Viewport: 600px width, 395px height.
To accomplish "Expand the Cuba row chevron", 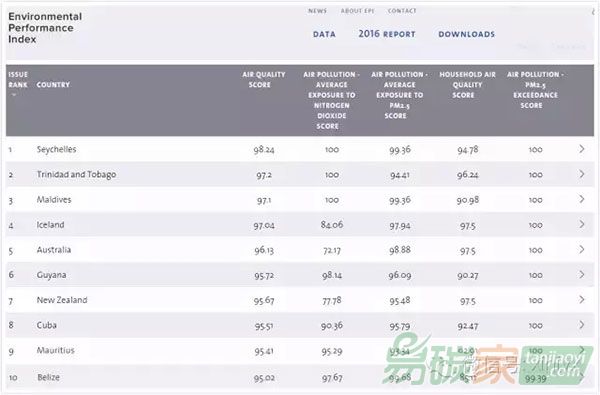I will coord(582,325).
